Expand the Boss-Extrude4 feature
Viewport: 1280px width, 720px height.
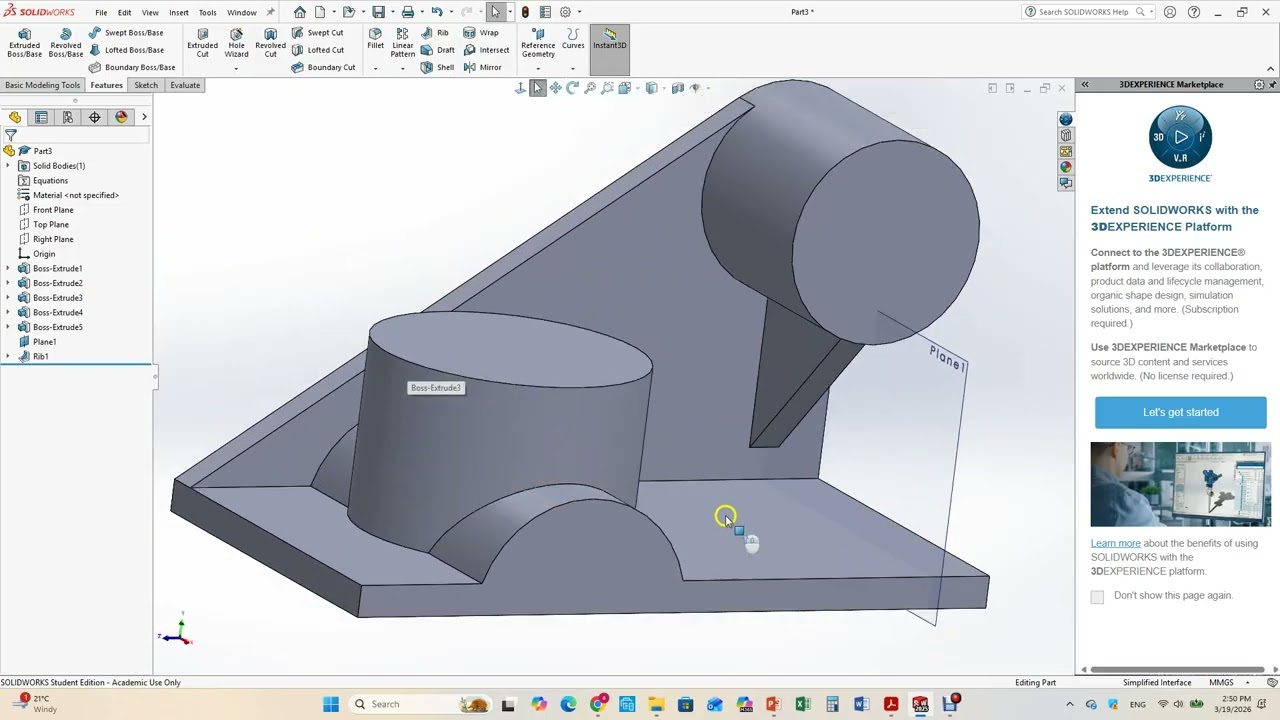[x=9, y=313]
